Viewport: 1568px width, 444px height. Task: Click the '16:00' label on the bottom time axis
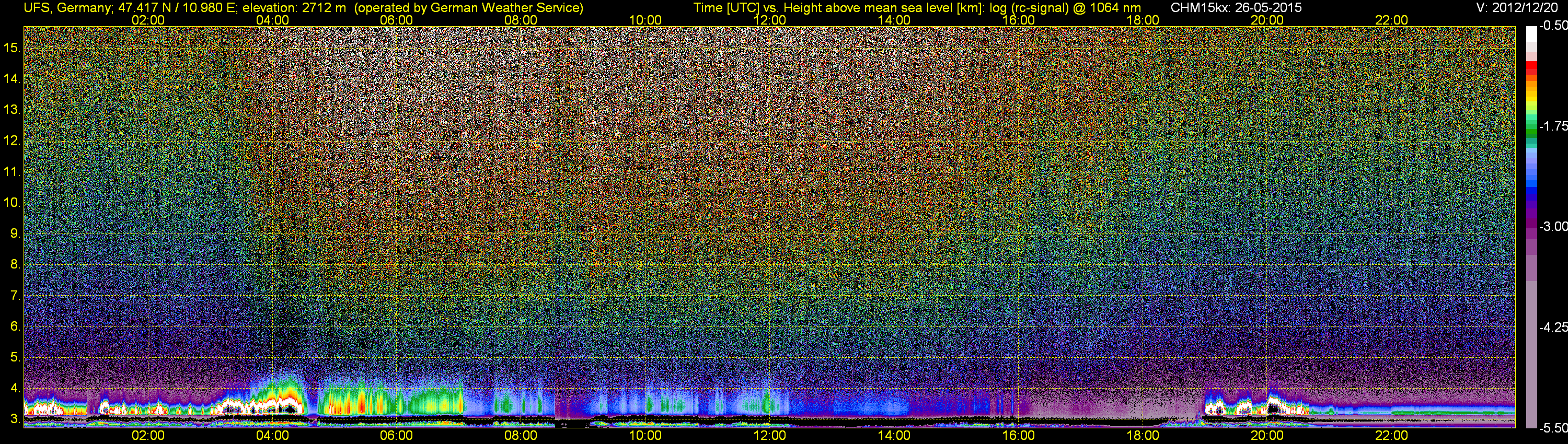pyautogui.click(x=1018, y=436)
